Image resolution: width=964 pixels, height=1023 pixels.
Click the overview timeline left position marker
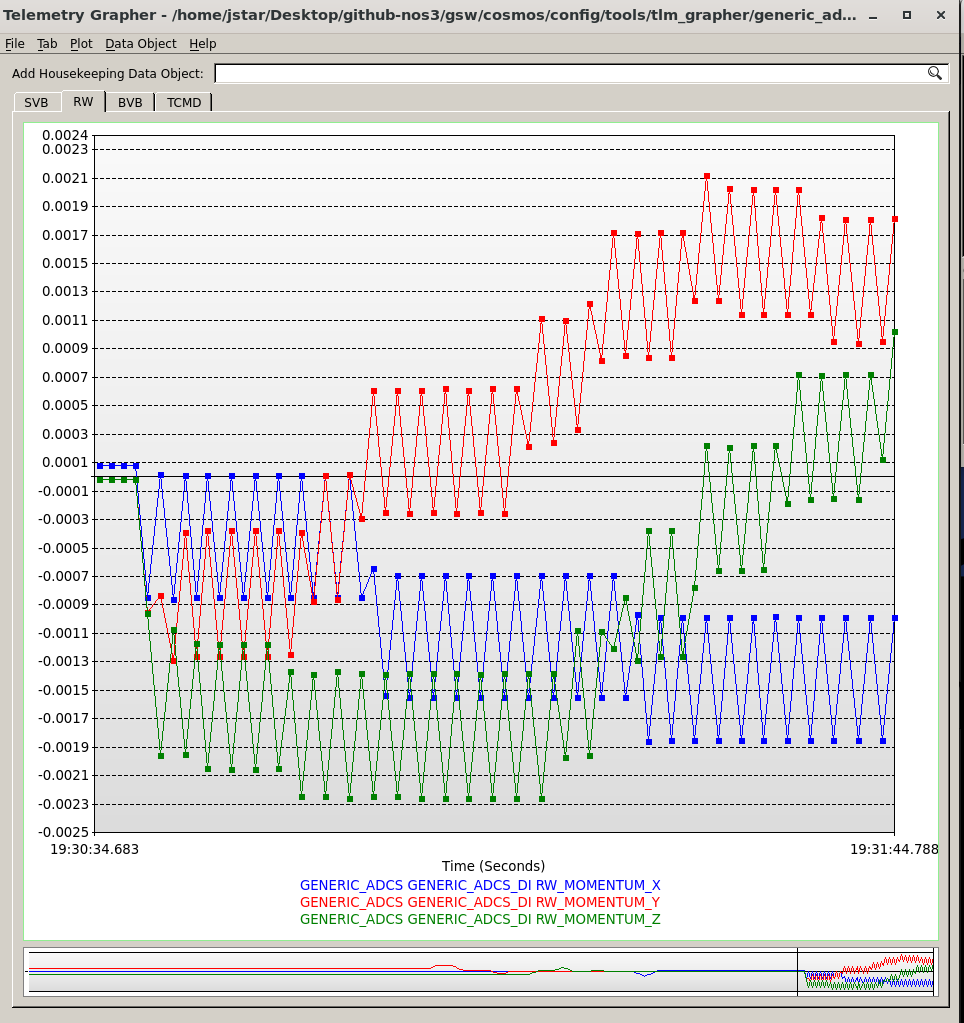point(798,971)
